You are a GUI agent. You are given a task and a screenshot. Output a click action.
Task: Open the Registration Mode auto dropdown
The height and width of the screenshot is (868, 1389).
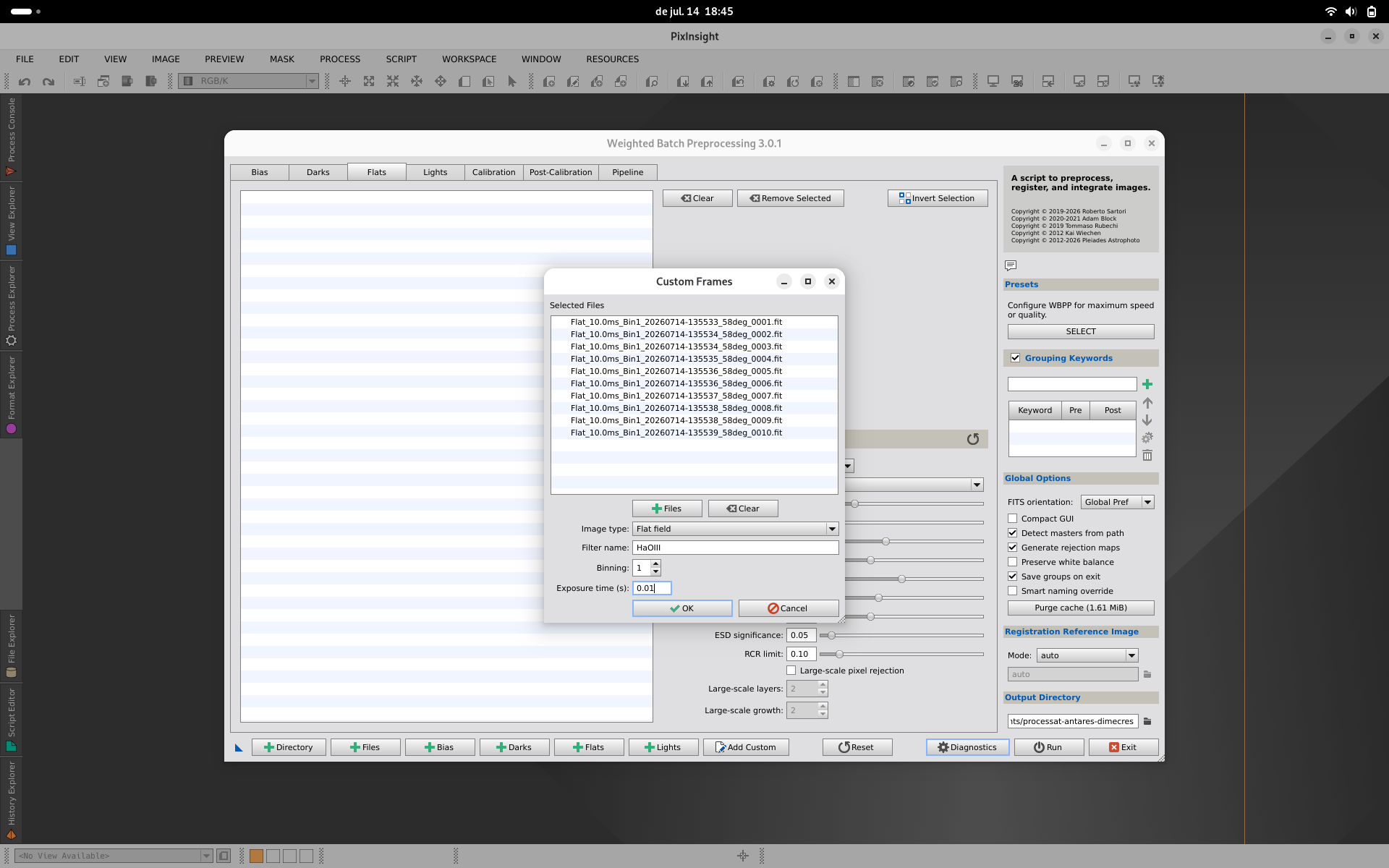[1087, 655]
